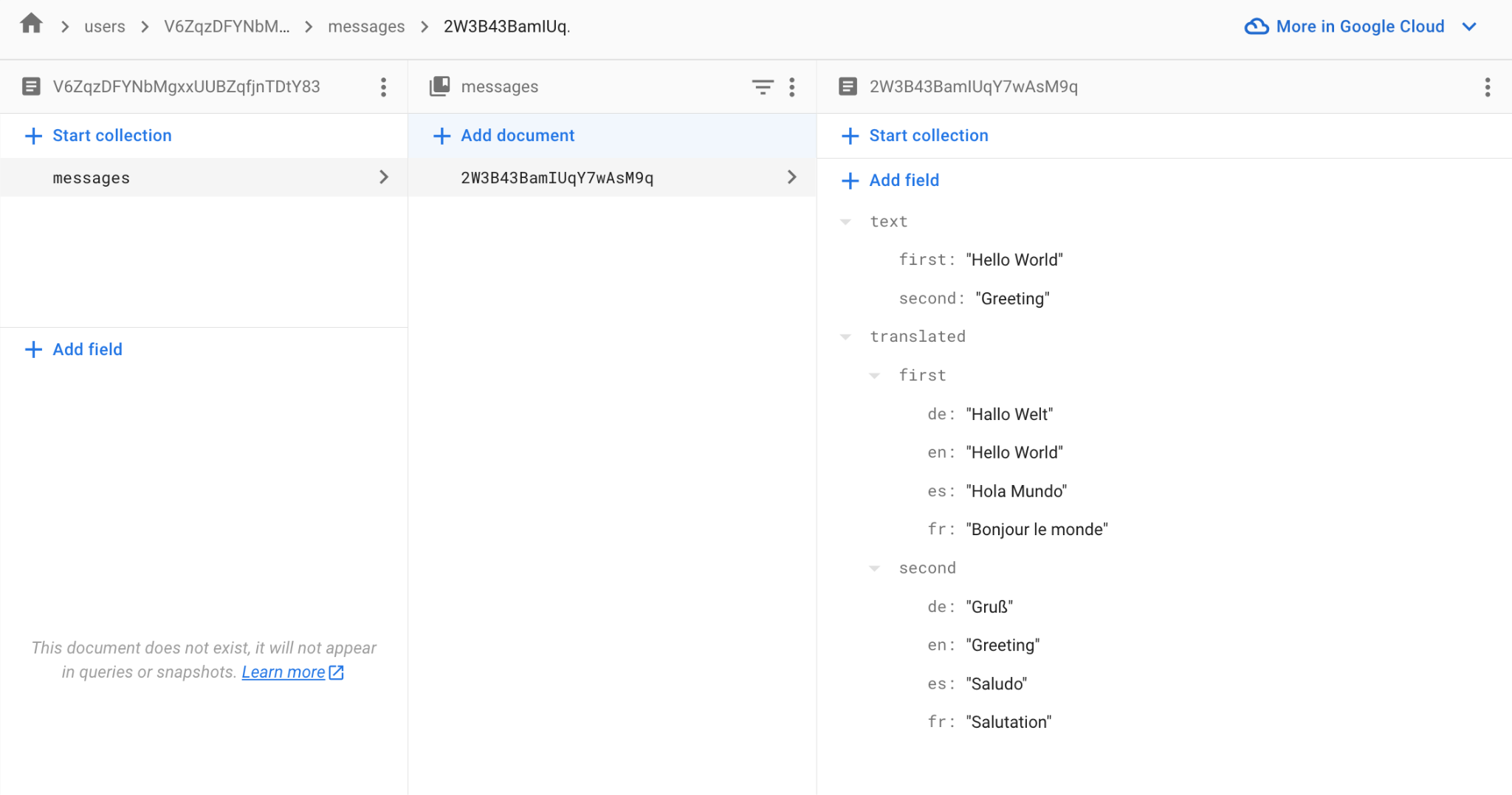This screenshot has width=1512, height=795.
Task: Select the translated field name
Action: point(918,337)
